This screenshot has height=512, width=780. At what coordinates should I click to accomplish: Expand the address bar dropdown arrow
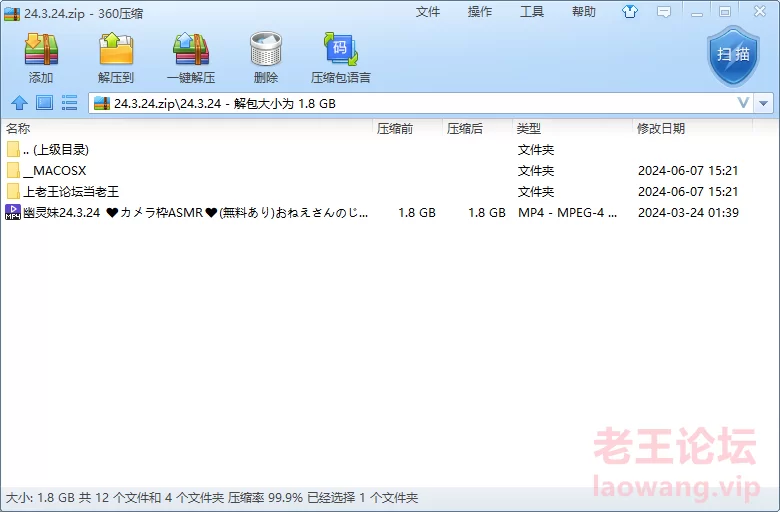(764, 103)
